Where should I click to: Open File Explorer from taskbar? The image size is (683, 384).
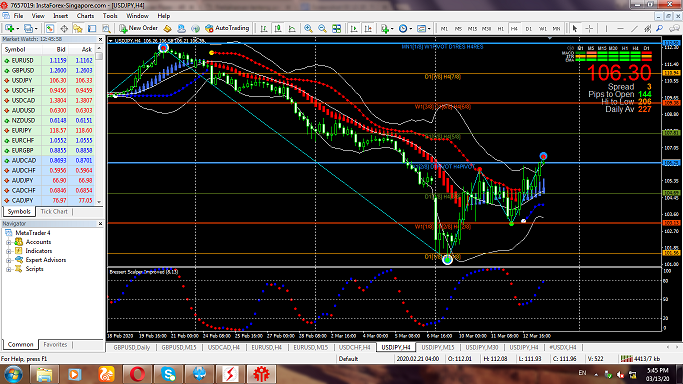[44, 374]
